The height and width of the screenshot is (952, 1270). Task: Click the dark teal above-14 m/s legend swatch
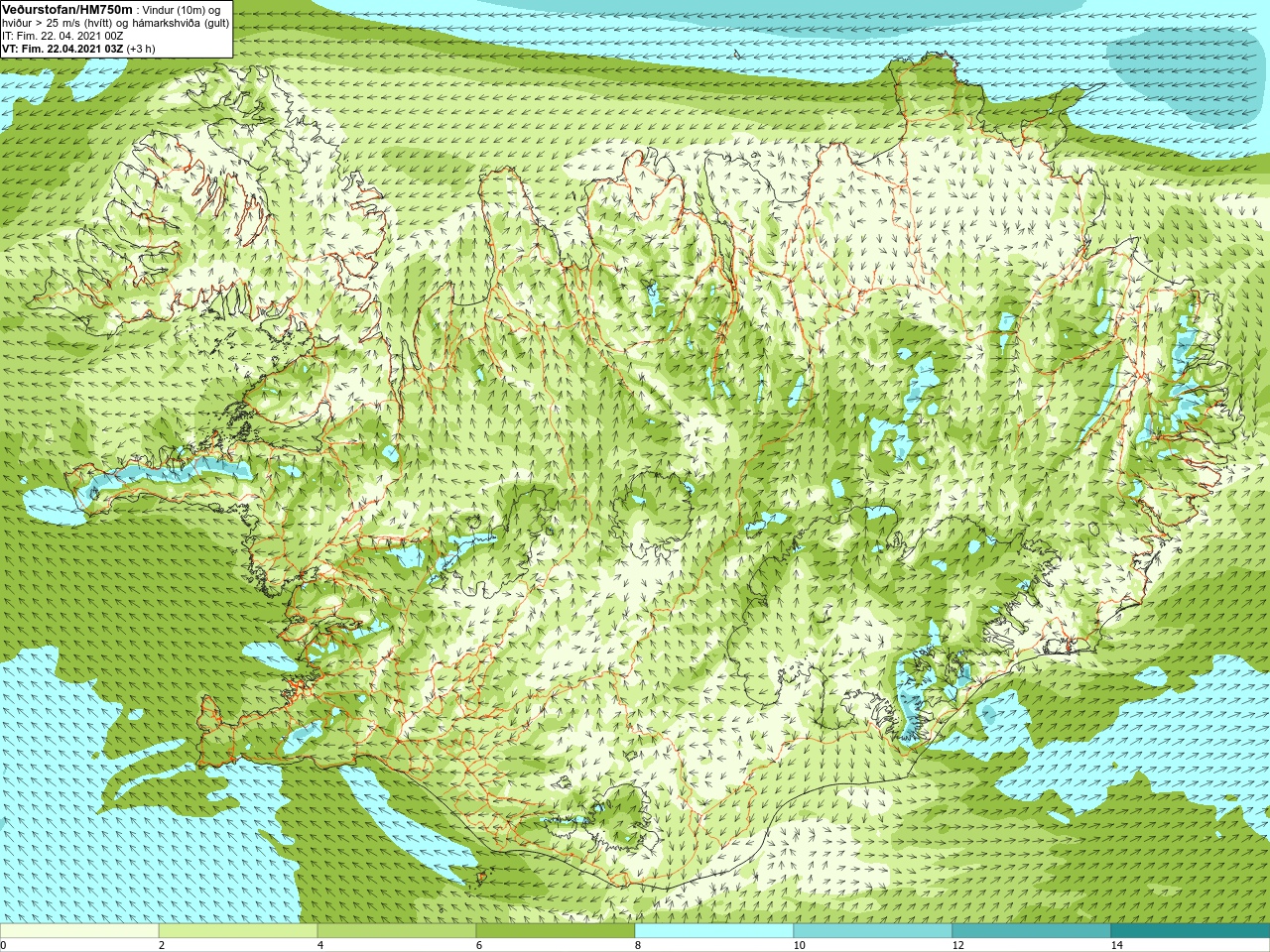tap(1191, 931)
